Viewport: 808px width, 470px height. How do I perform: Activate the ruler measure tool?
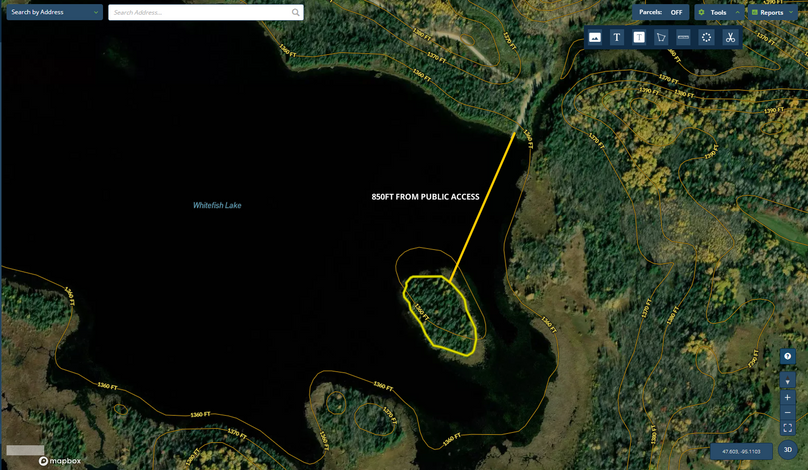[x=684, y=37]
